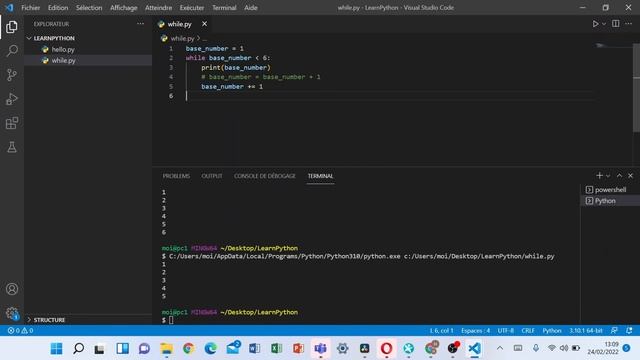Maximize the panel with up chevron
The height and width of the screenshot is (360, 640).
pos(619,176)
